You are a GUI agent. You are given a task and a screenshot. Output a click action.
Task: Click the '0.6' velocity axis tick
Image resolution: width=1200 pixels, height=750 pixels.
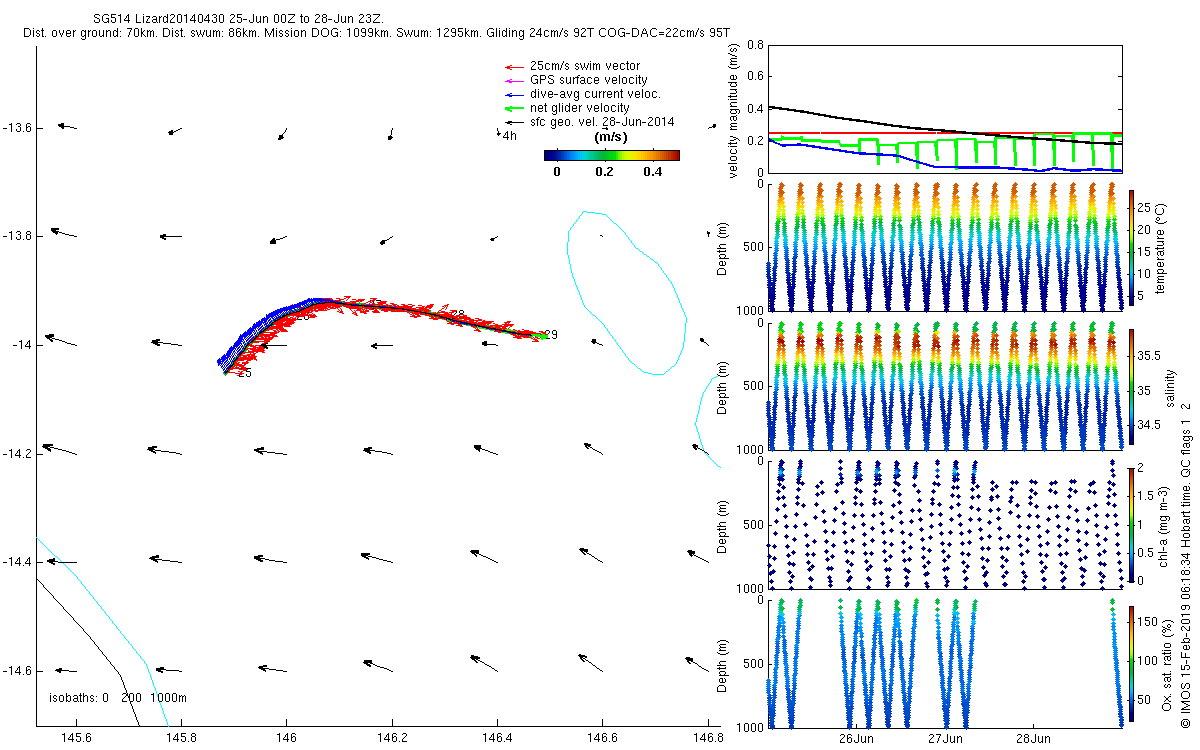point(755,76)
